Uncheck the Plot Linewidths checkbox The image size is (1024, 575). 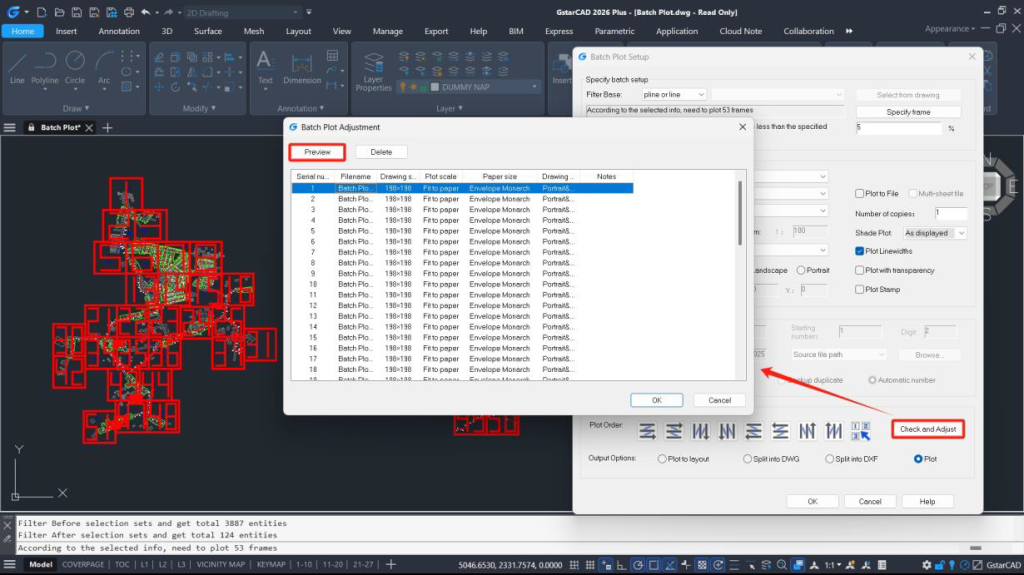(860, 251)
